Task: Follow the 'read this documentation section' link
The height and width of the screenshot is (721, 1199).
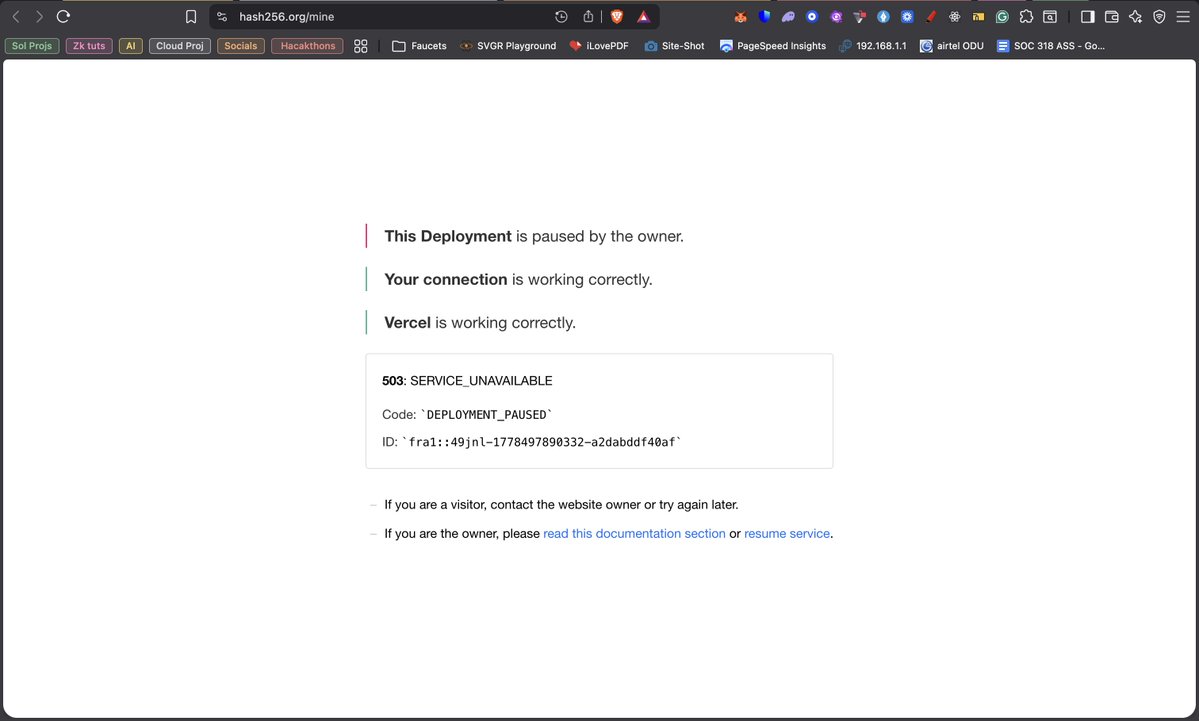Action: point(634,534)
